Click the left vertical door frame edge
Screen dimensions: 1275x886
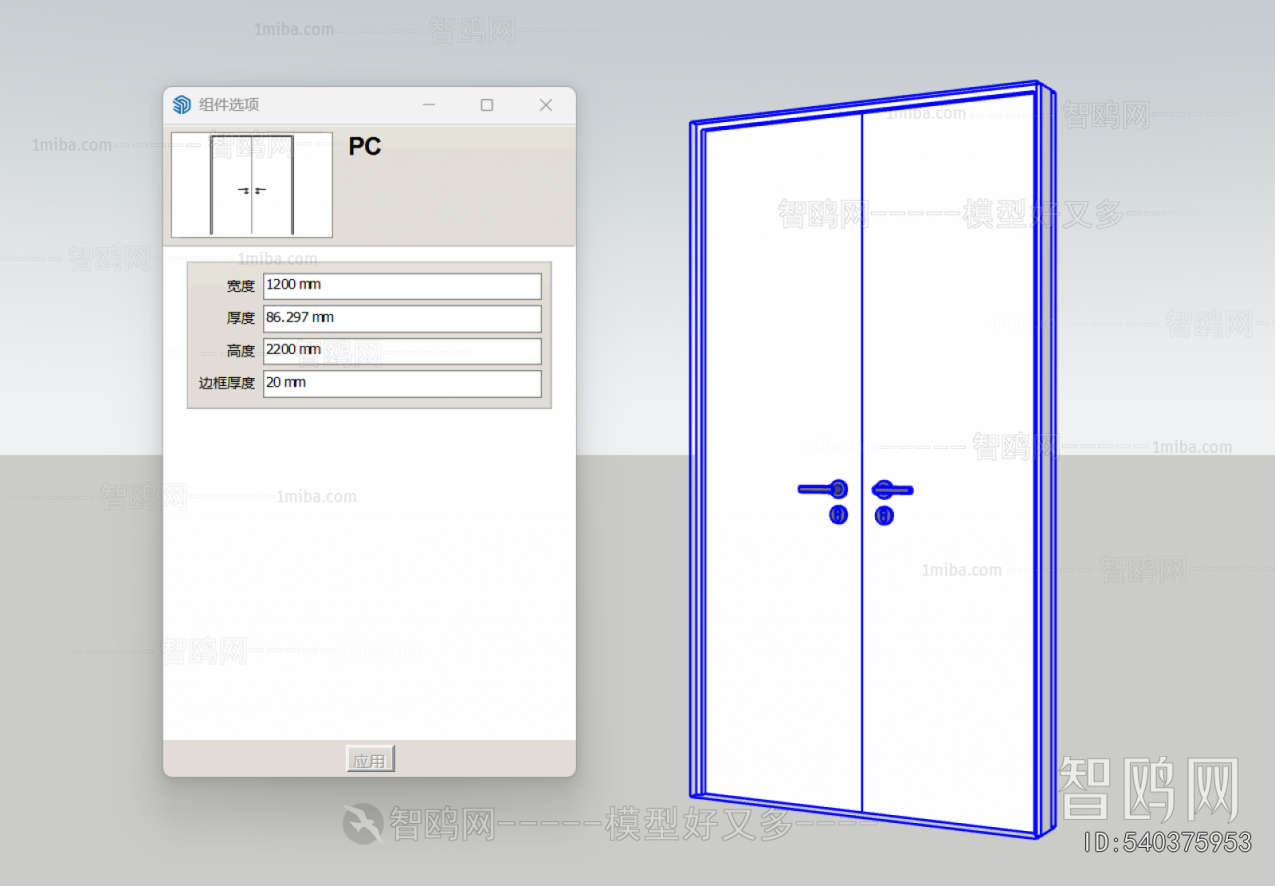(x=697, y=450)
